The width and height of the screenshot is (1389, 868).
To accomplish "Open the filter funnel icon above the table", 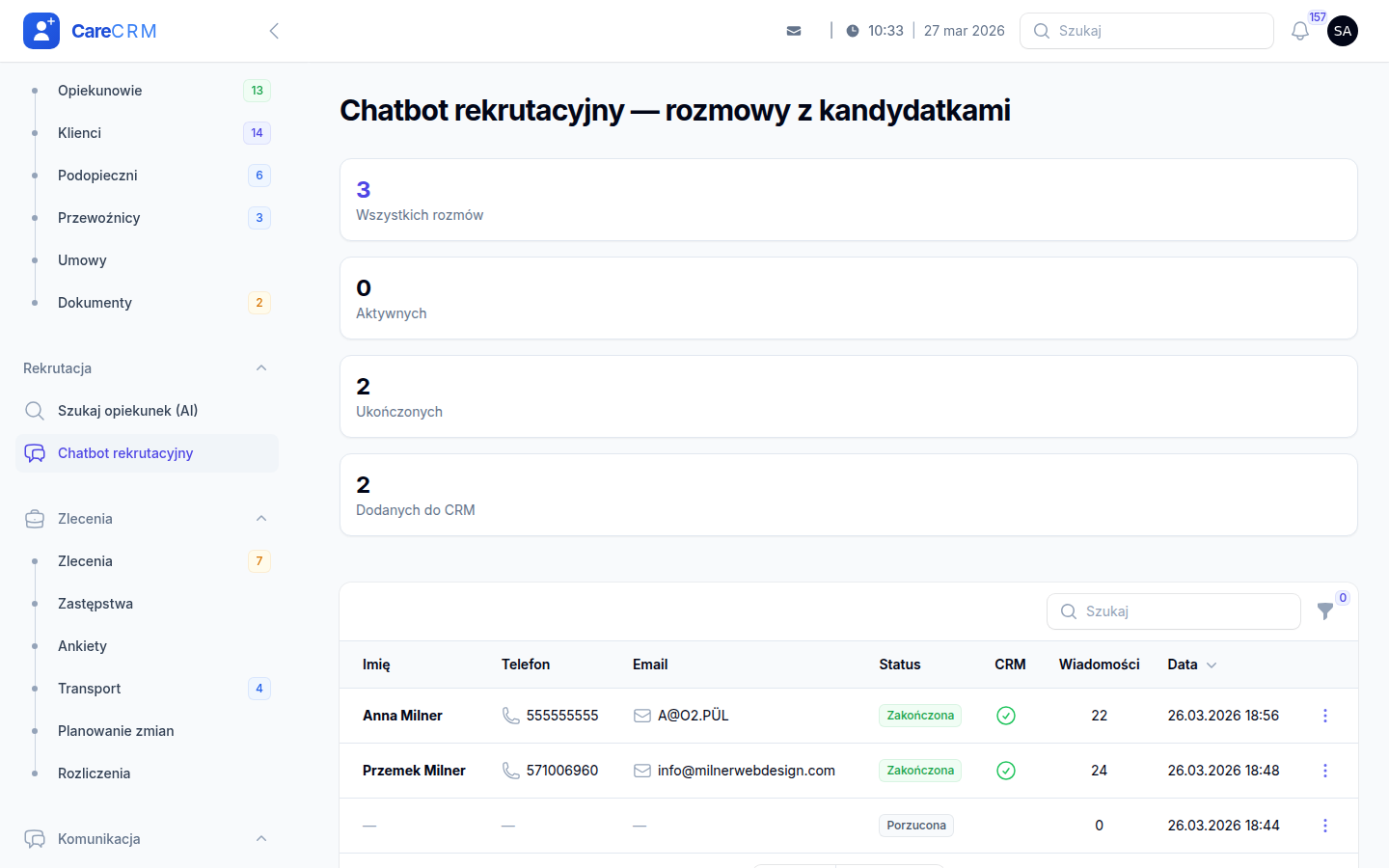I will [x=1325, y=610].
